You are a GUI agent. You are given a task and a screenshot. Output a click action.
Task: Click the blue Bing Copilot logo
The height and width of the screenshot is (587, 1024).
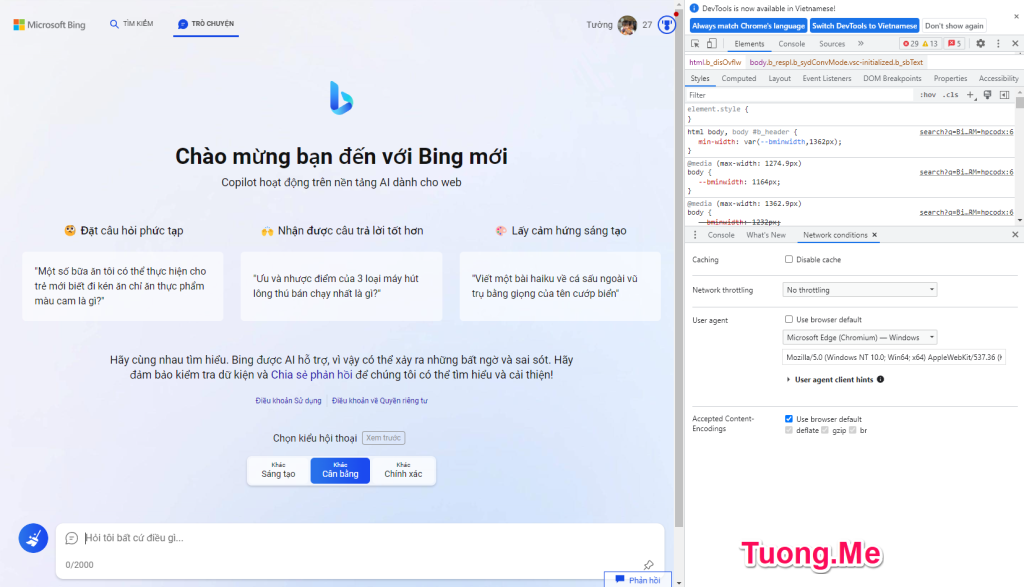341,98
